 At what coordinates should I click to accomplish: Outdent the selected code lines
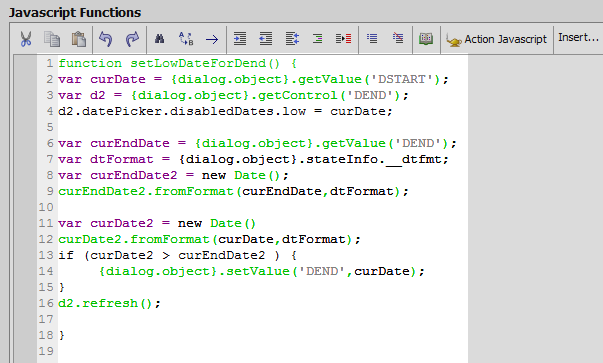point(266,39)
